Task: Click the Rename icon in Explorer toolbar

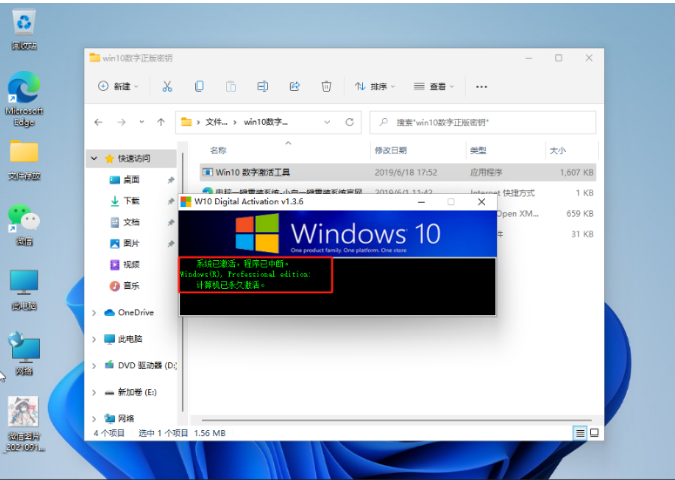Action: (262, 87)
